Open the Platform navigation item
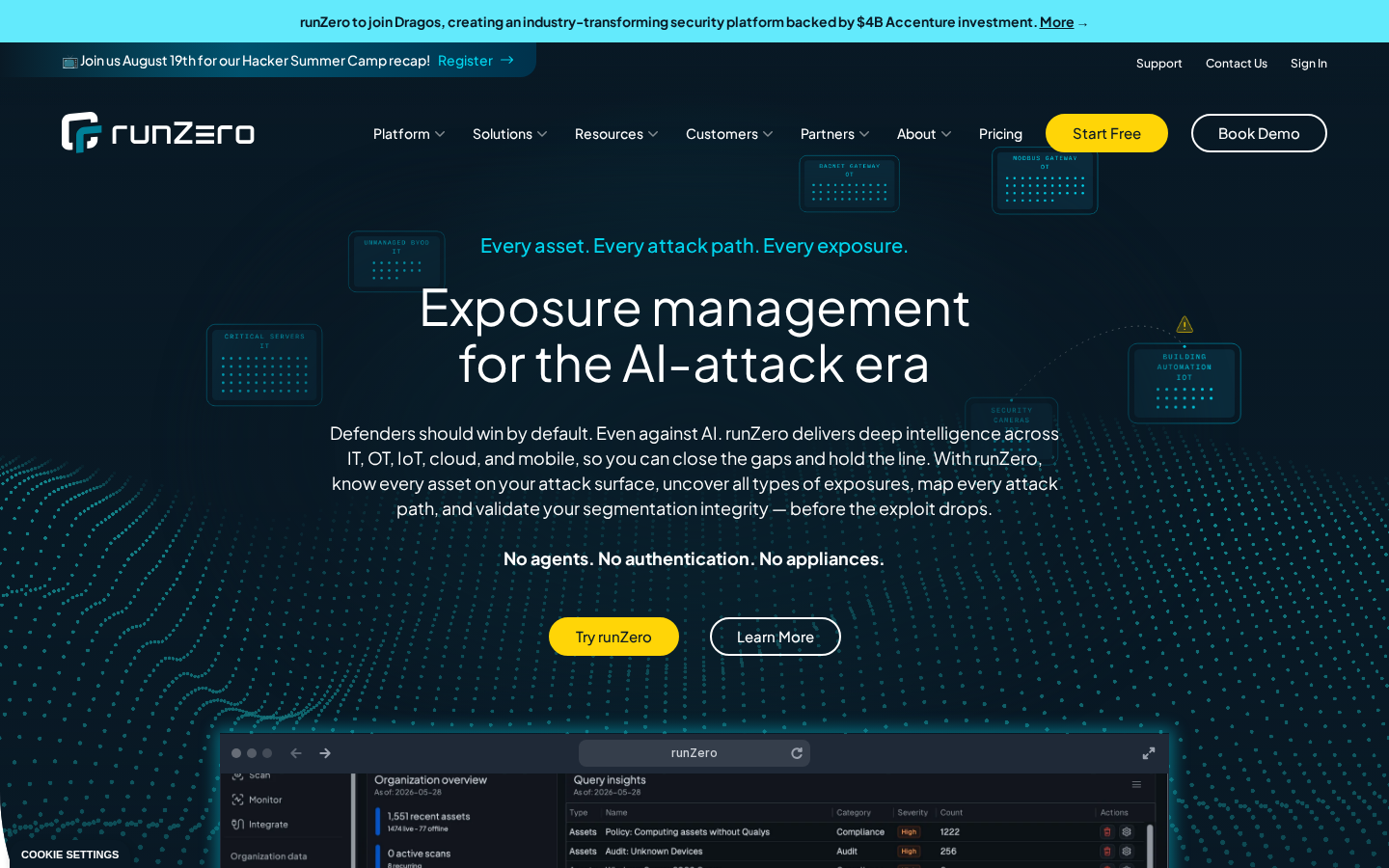Screen dimensions: 1389x868 point(409,134)
